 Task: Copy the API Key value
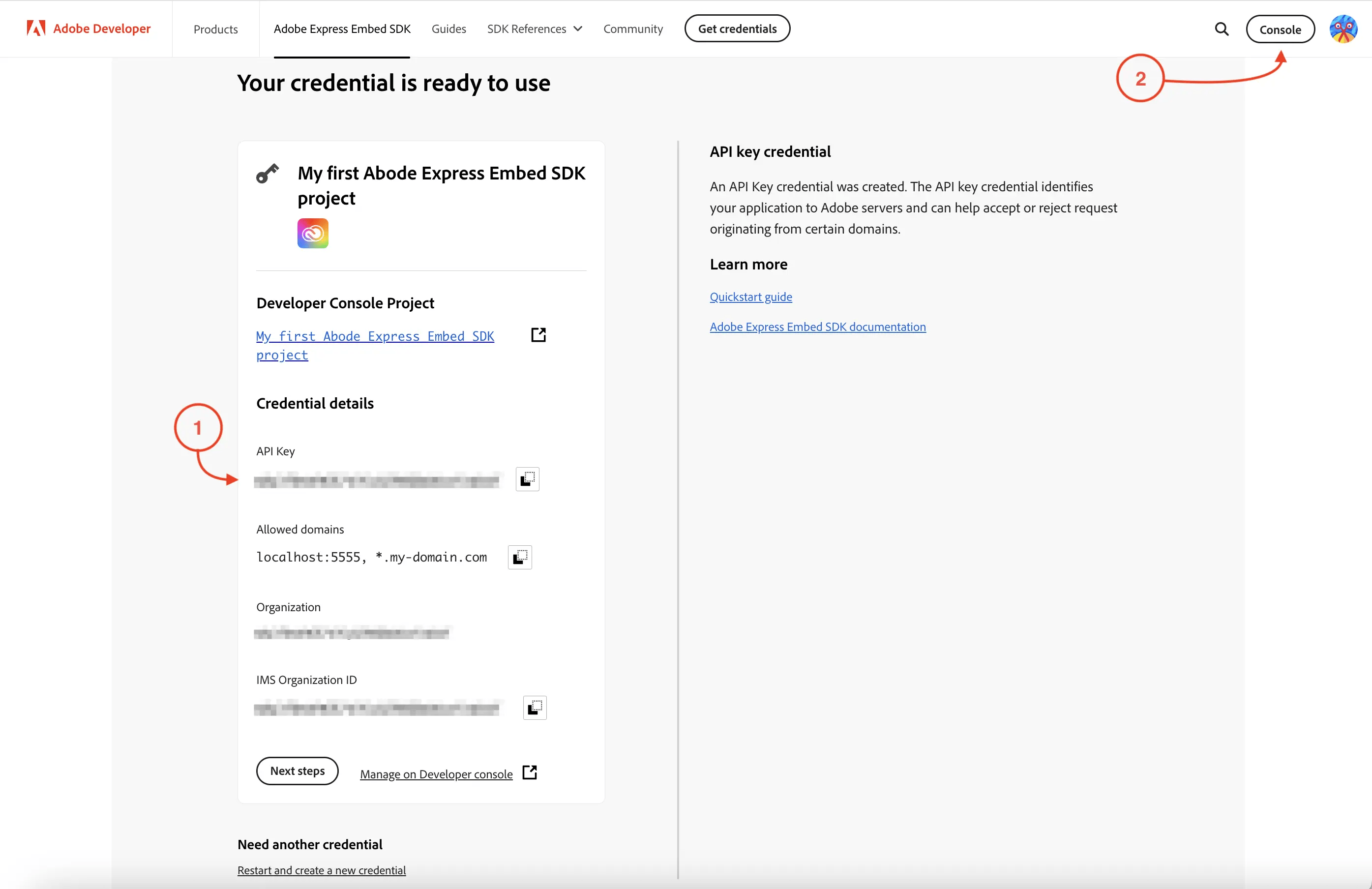527,478
